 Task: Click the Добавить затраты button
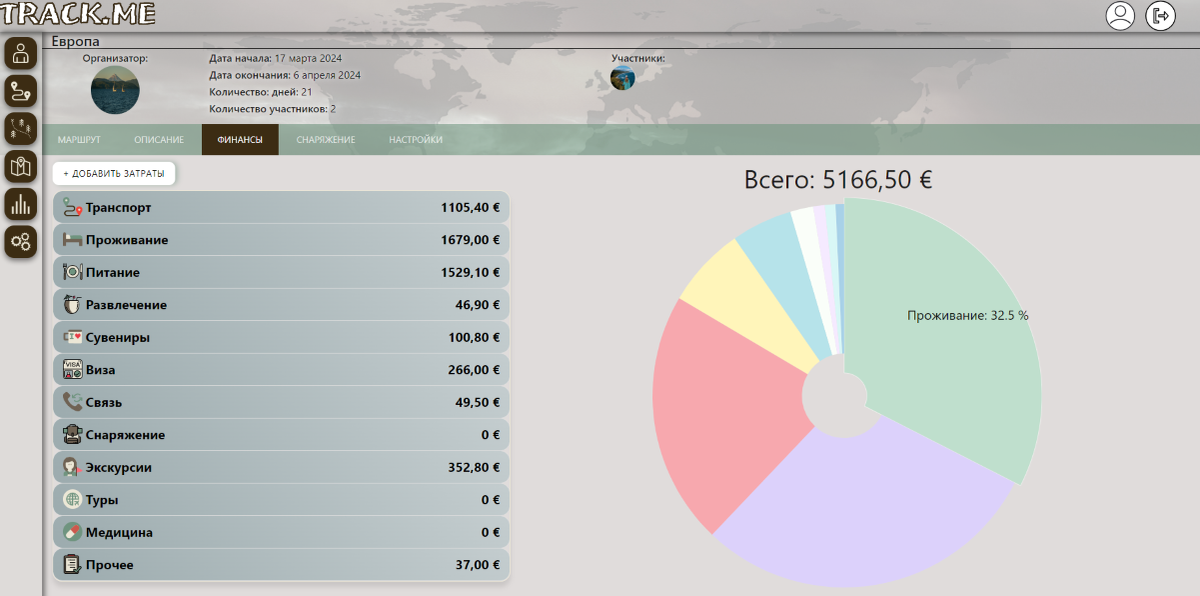114,174
